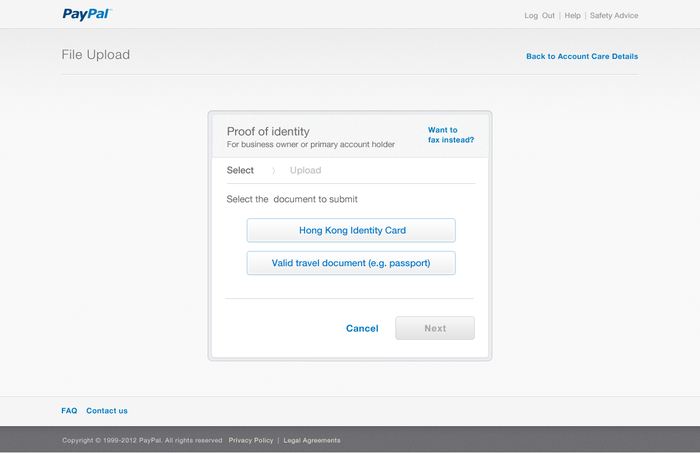Click the File Upload heading
The image size is (700, 453).
click(96, 54)
